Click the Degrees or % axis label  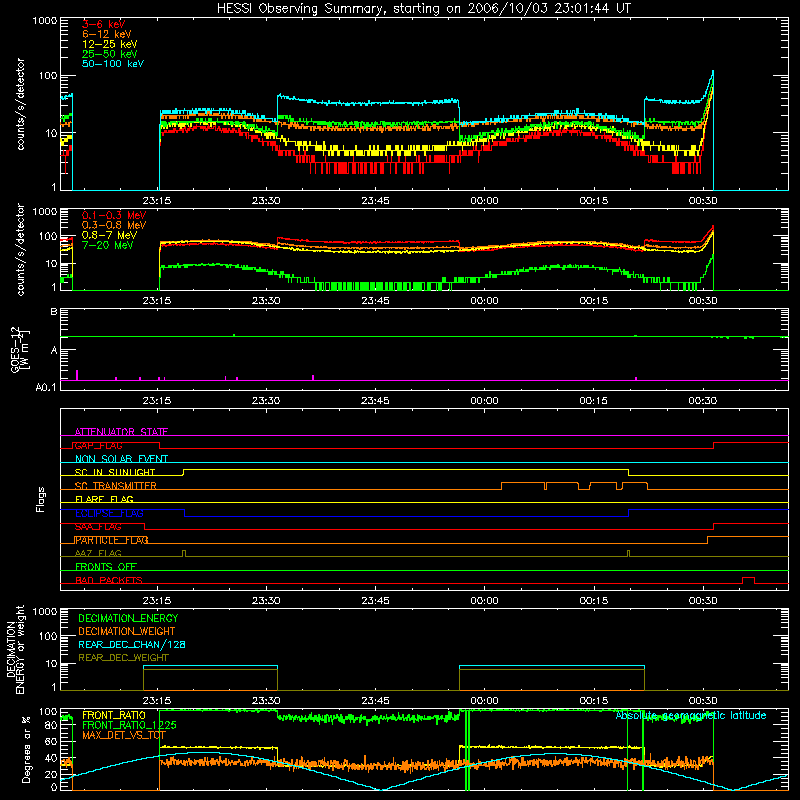[26, 749]
